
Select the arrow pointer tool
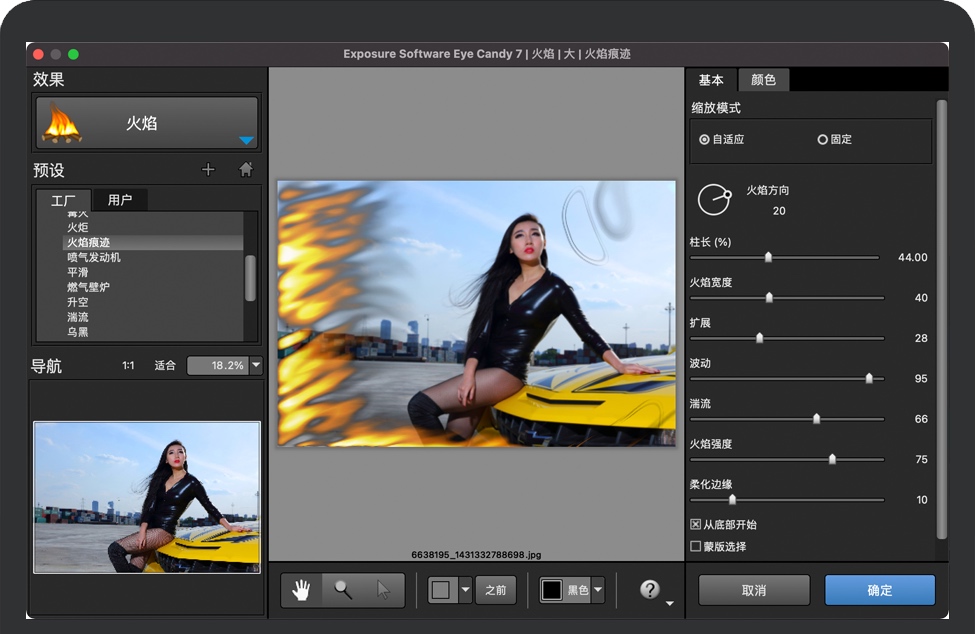(x=384, y=590)
